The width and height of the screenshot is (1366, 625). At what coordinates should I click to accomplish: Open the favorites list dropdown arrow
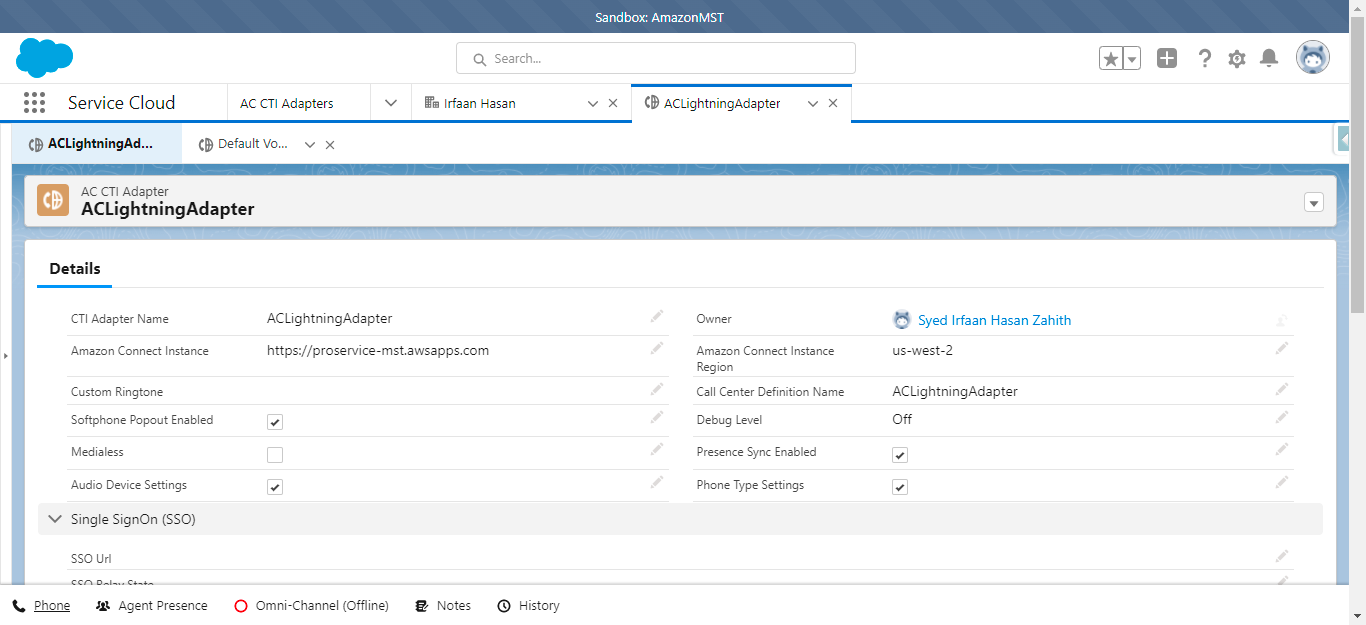pos(1132,59)
